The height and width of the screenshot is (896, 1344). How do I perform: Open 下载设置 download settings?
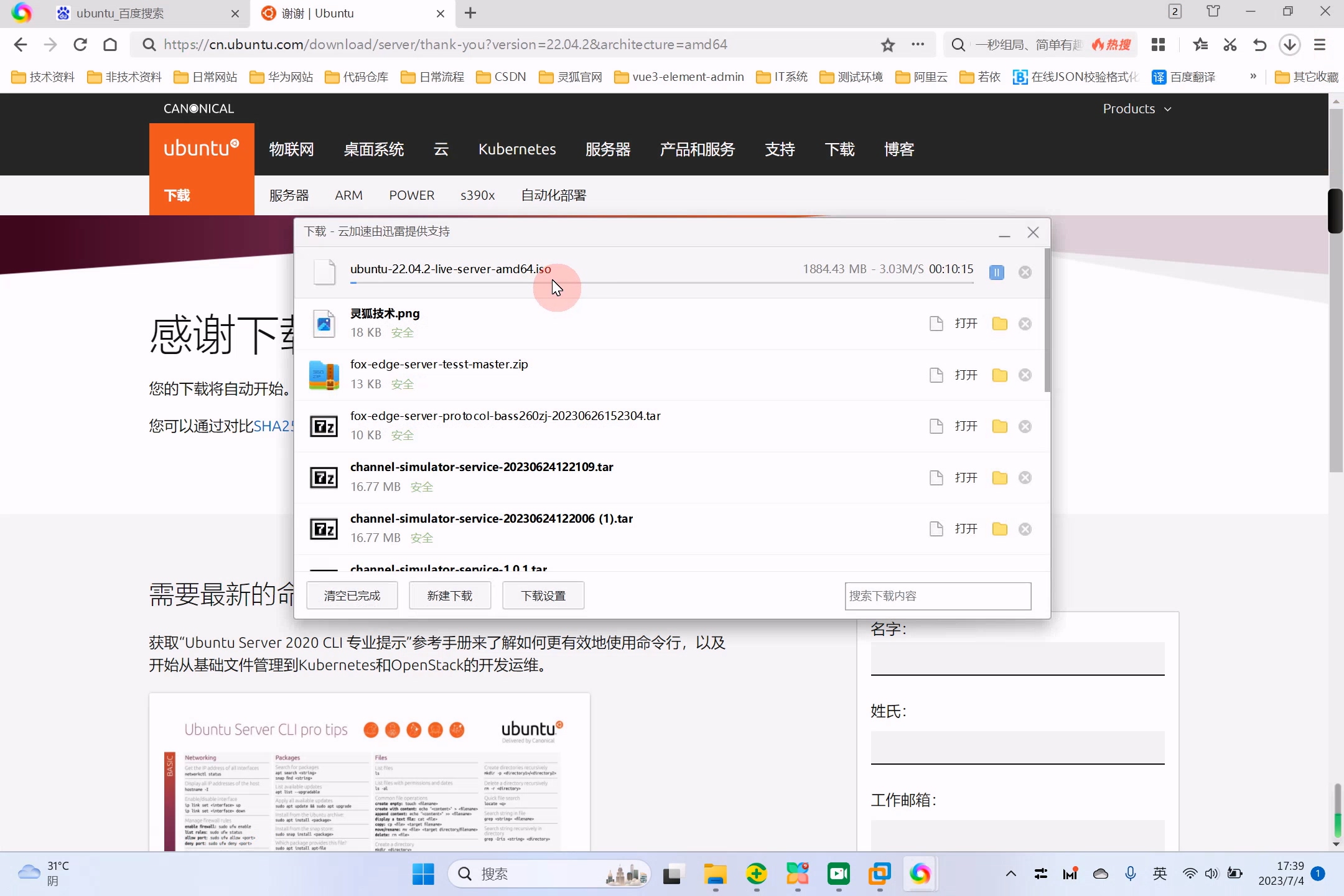coord(543,595)
